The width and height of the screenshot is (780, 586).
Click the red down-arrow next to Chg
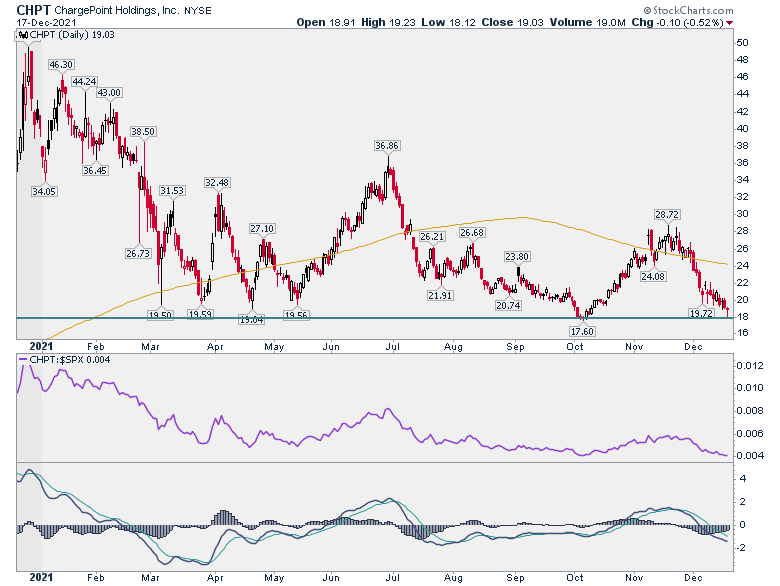coord(729,23)
